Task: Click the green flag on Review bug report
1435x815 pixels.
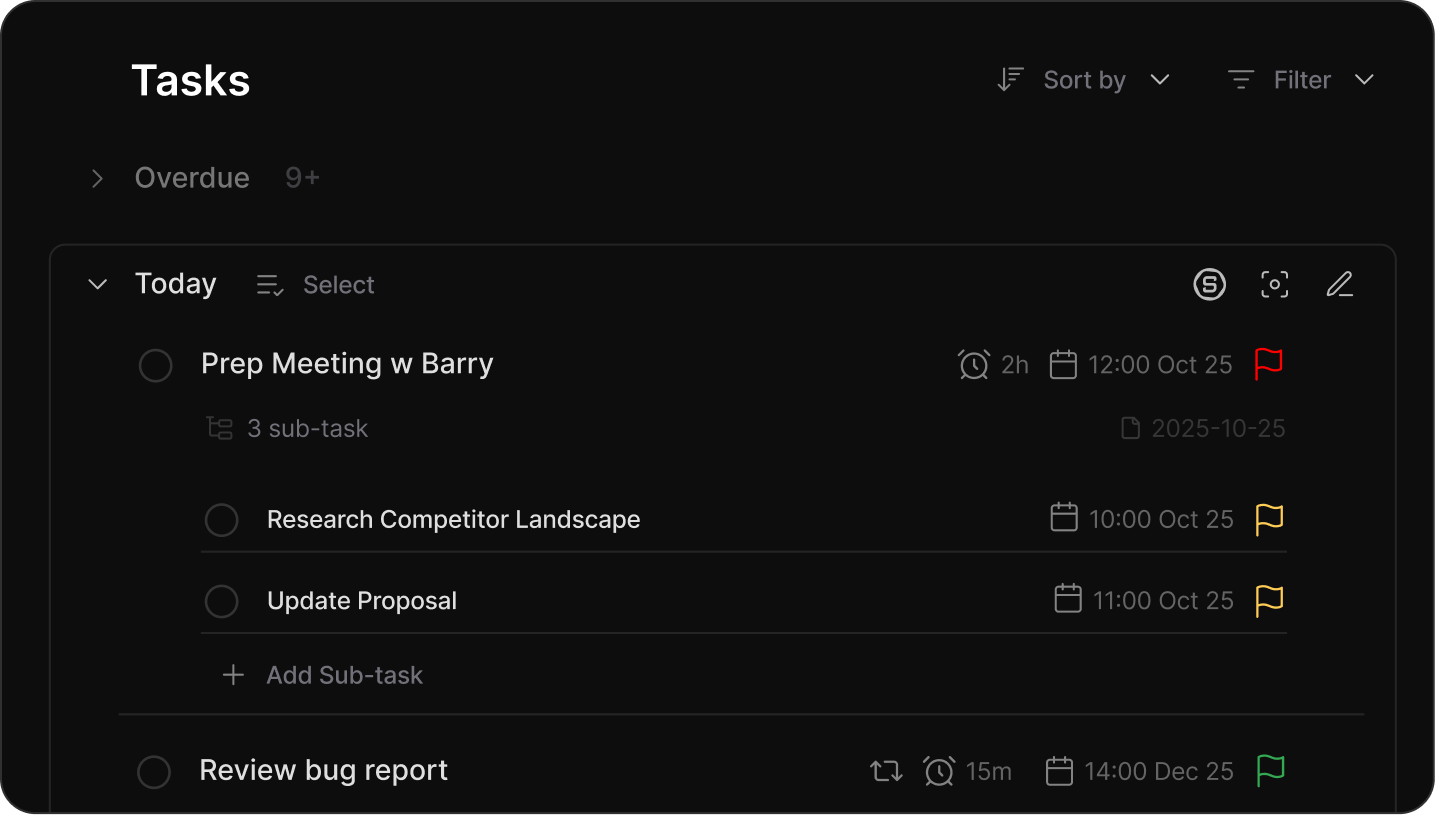Action: click(x=1270, y=771)
